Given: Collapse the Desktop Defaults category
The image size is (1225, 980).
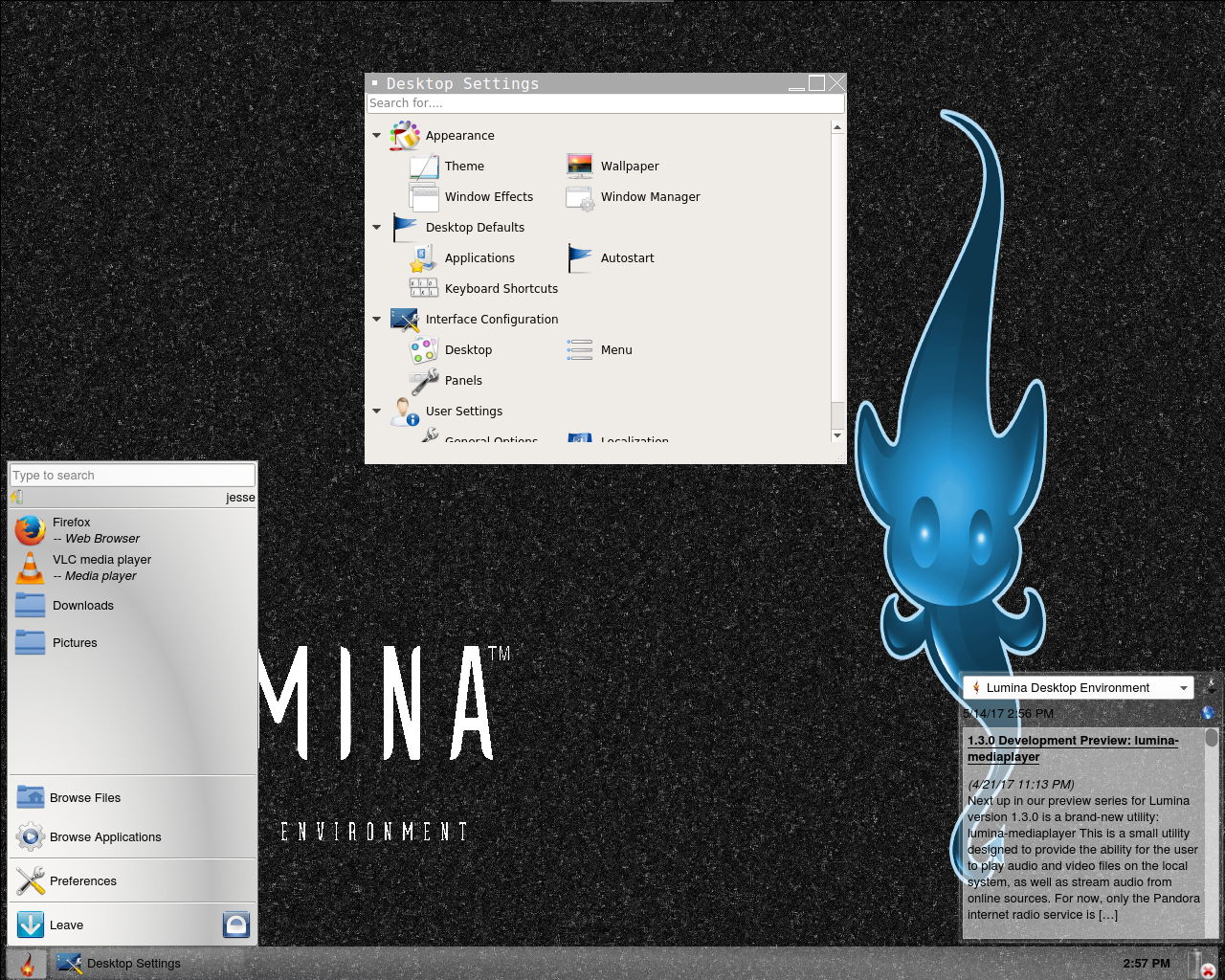Looking at the screenshot, I should (x=376, y=228).
